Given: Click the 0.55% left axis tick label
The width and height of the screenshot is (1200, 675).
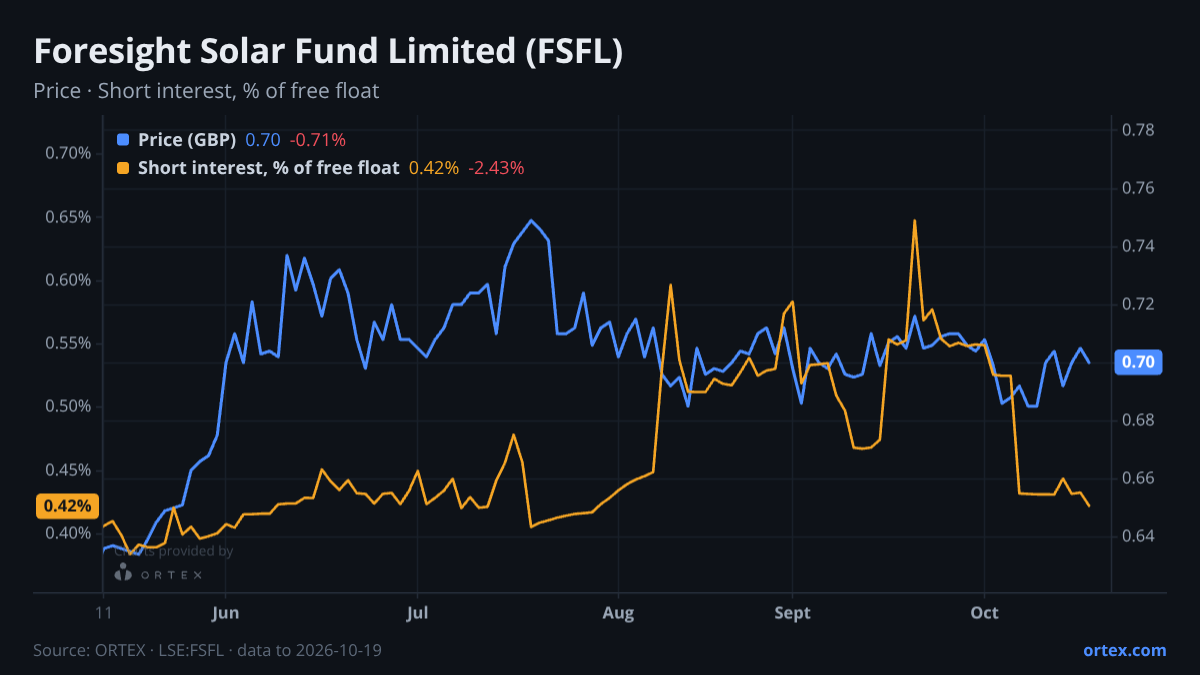Looking at the screenshot, I should [x=68, y=343].
